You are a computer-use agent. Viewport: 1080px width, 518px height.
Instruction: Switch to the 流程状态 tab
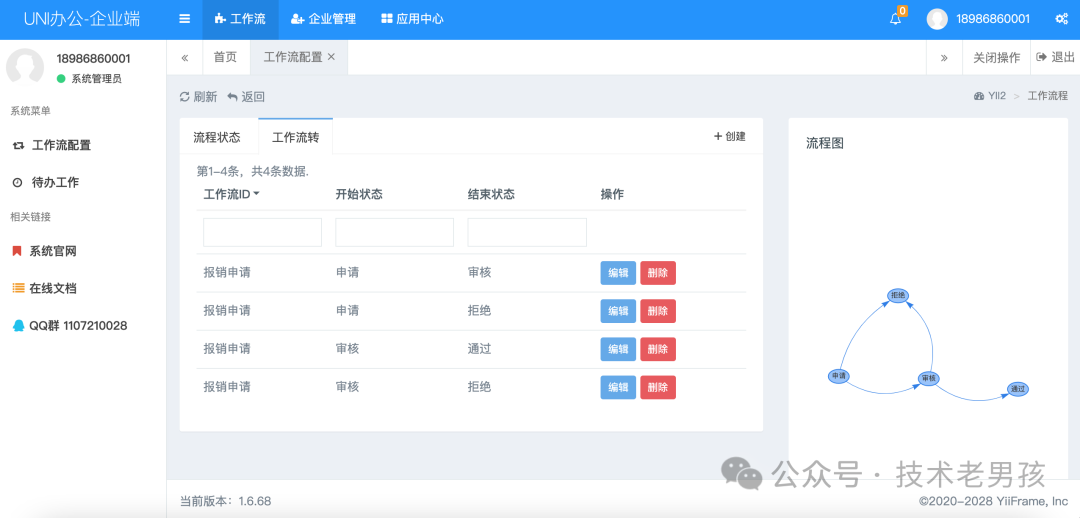click(217, 137)
